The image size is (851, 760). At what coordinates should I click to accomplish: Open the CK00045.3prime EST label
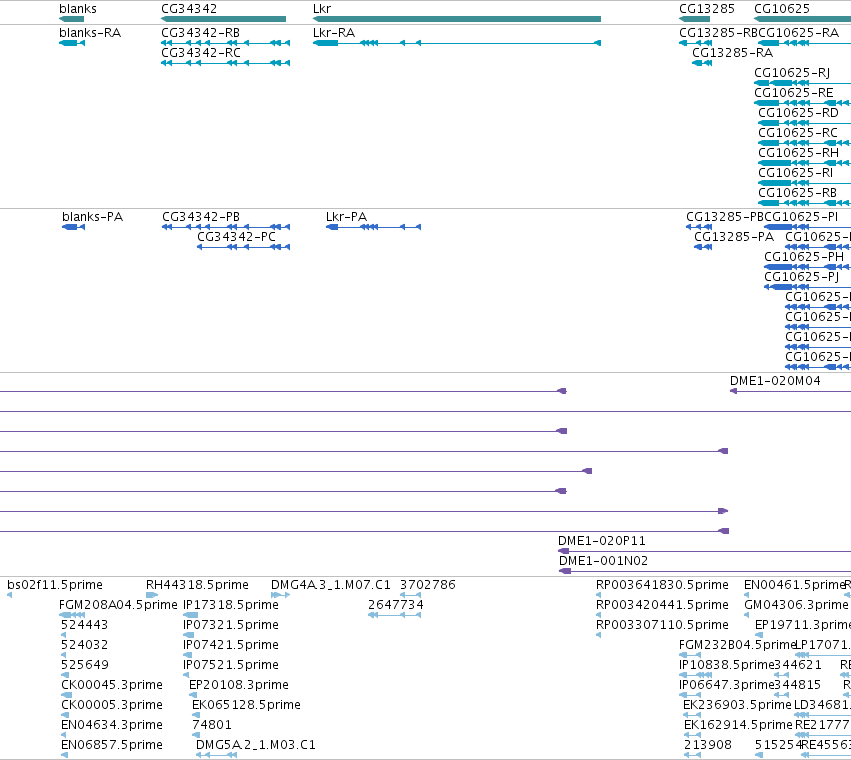click(x=112, y=686)
